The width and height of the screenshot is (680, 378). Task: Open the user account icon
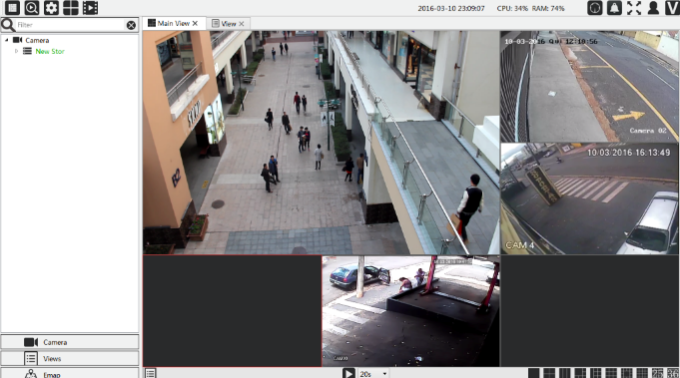[x=653, y=8]
